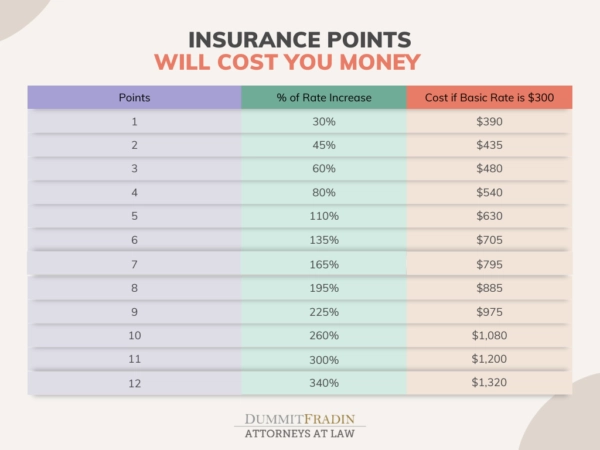Click the 260% rate increase cell
The width and height of the screenshot is (600, 450).
click(x=323, y=335)
